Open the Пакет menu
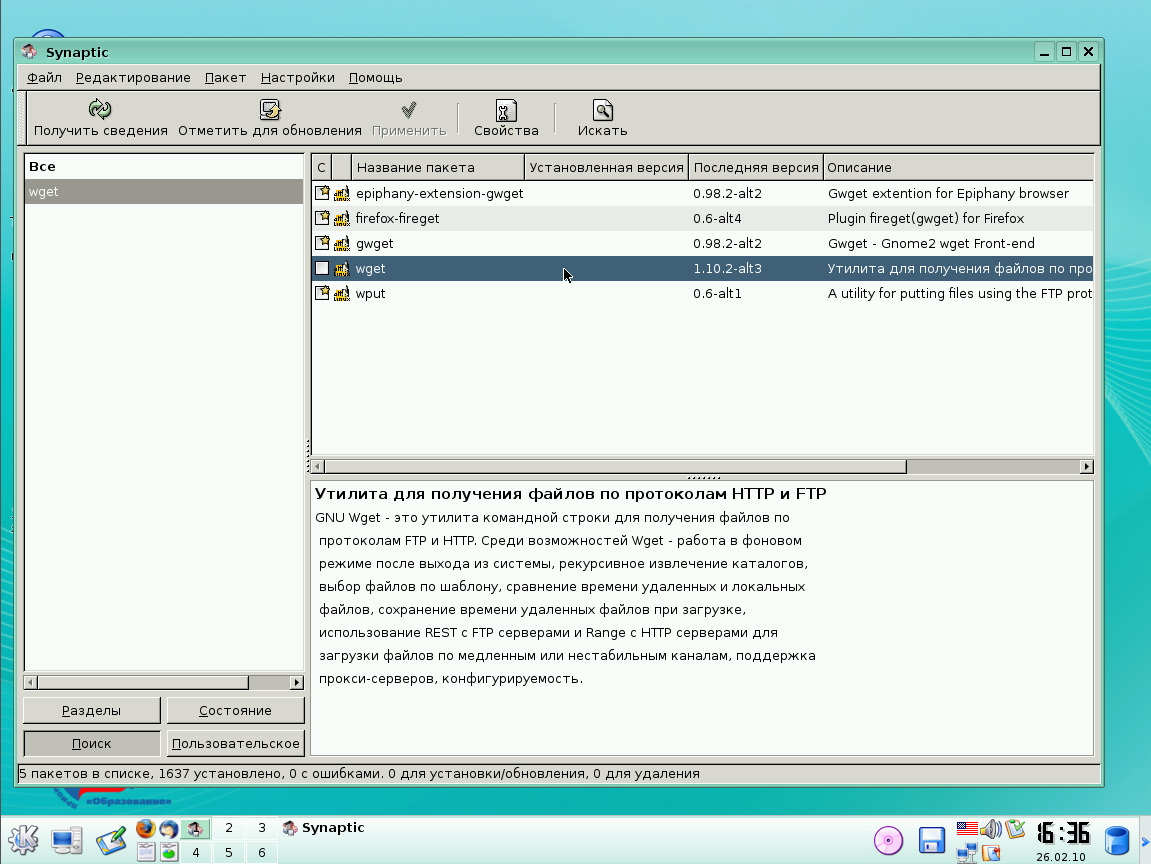The height and width of the screenshot is (864, 1151). click(225, 78)
